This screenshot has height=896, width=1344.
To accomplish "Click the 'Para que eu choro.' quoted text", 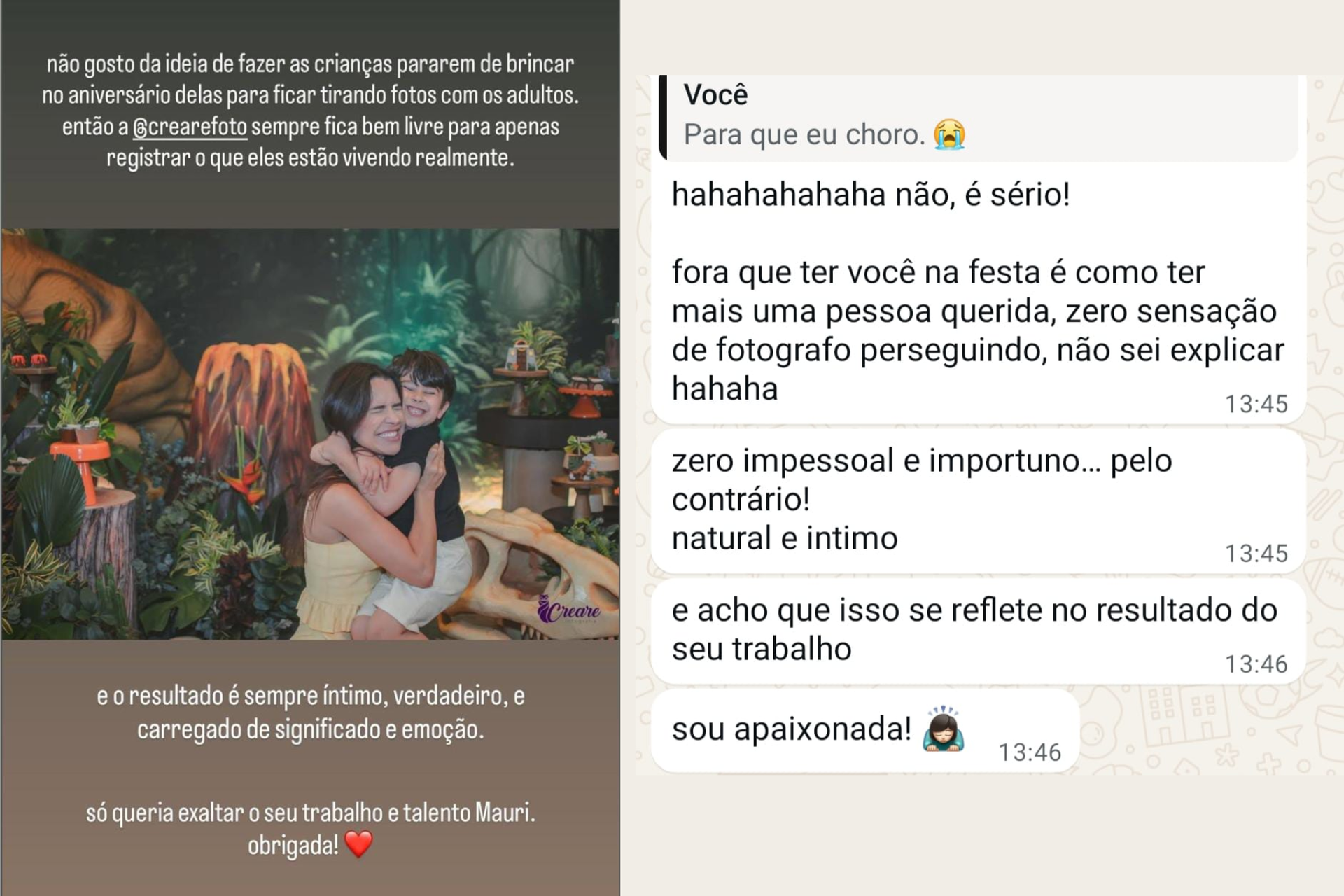I will 804,134.
